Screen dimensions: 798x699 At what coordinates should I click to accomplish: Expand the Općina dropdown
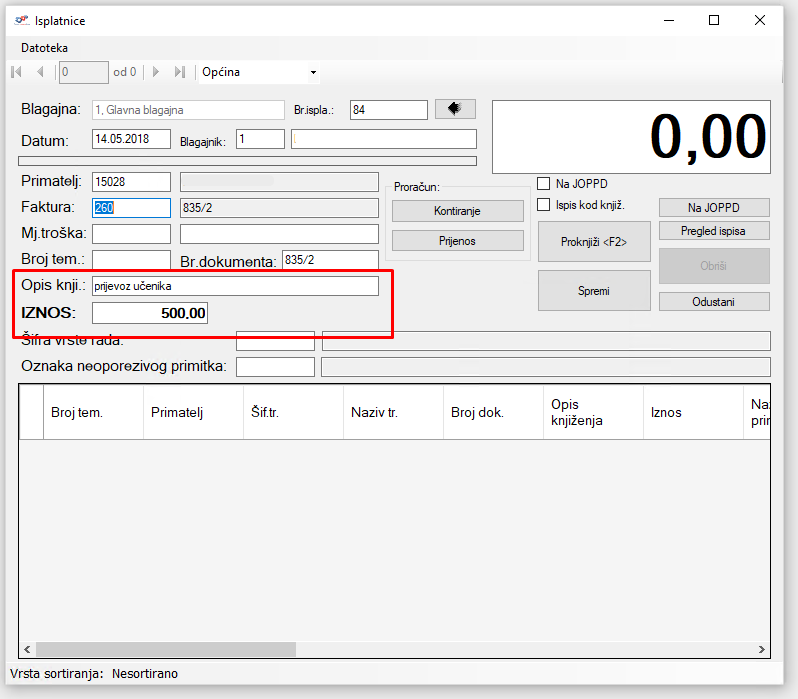click(x=313, y=72)
